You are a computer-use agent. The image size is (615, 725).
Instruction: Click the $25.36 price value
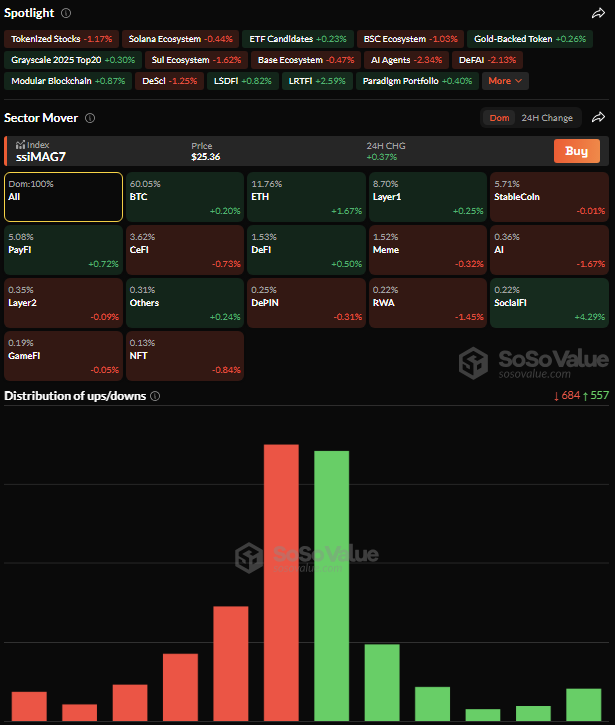206,157
